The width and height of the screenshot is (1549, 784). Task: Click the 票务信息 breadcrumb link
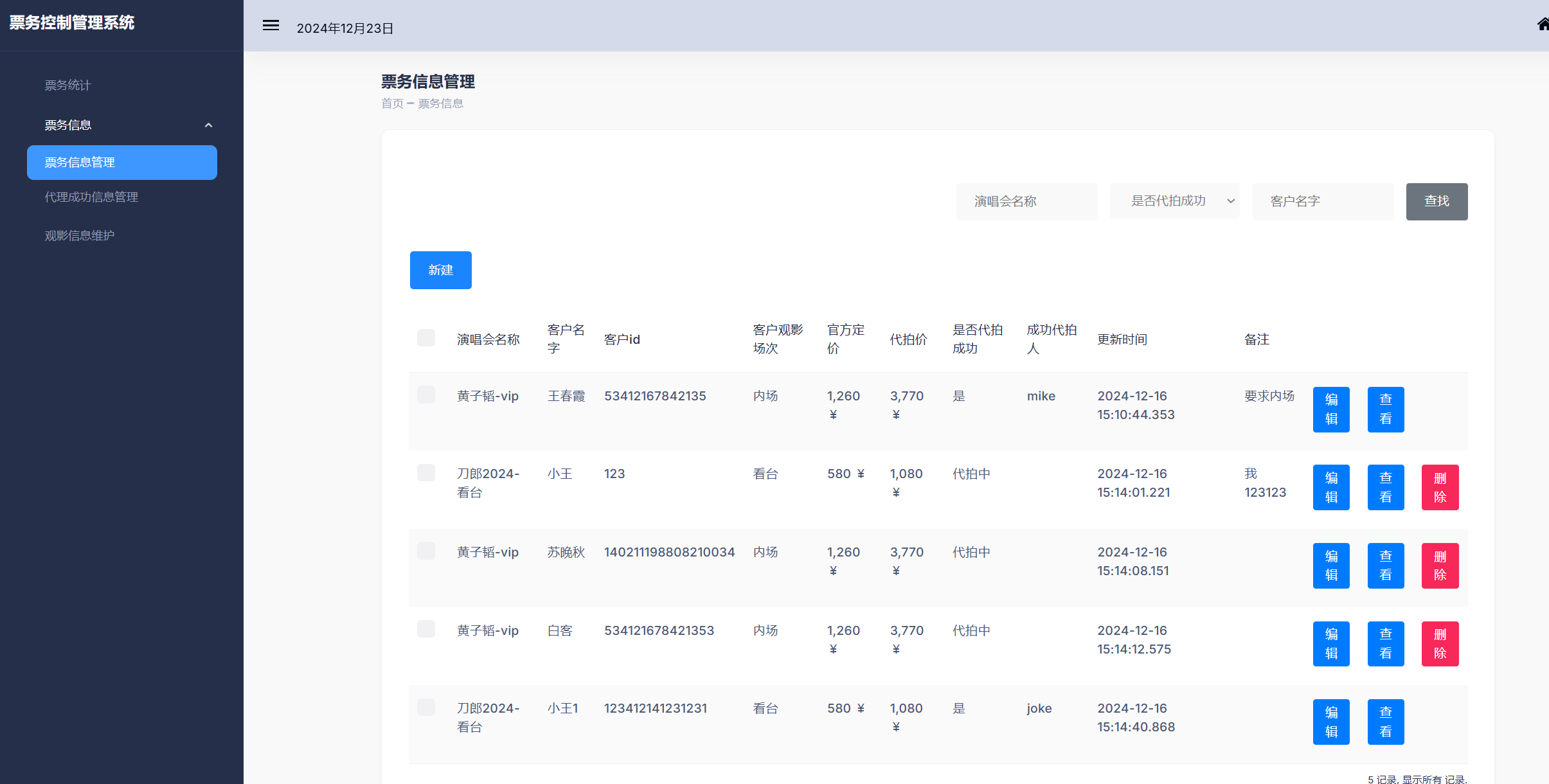(x=440, y=103)
